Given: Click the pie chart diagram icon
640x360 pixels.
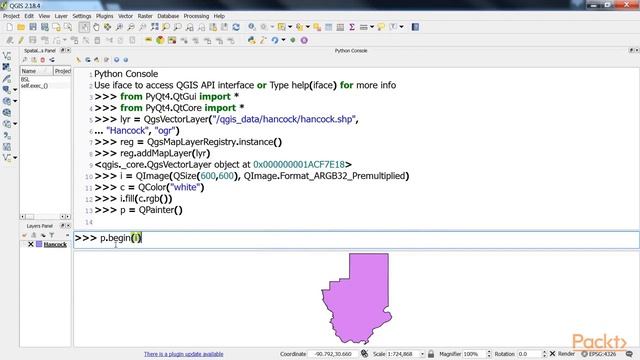Looking at the screenshot, I should tap(160, 40).
